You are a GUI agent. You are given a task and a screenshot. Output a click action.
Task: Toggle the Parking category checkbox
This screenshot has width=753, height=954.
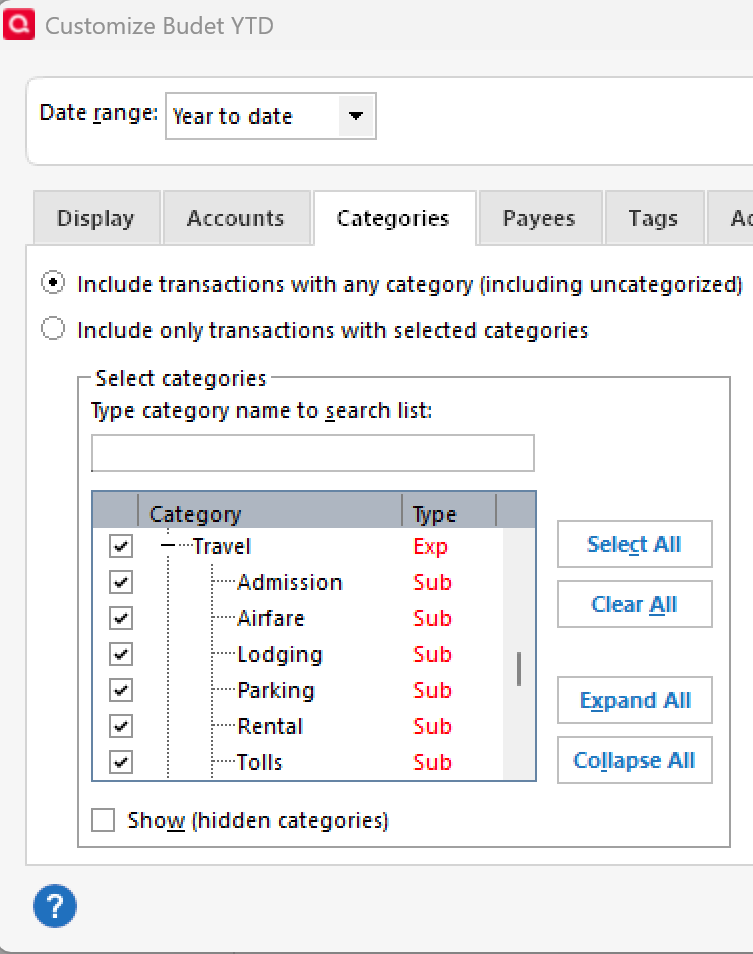click(x=121, y=690)
